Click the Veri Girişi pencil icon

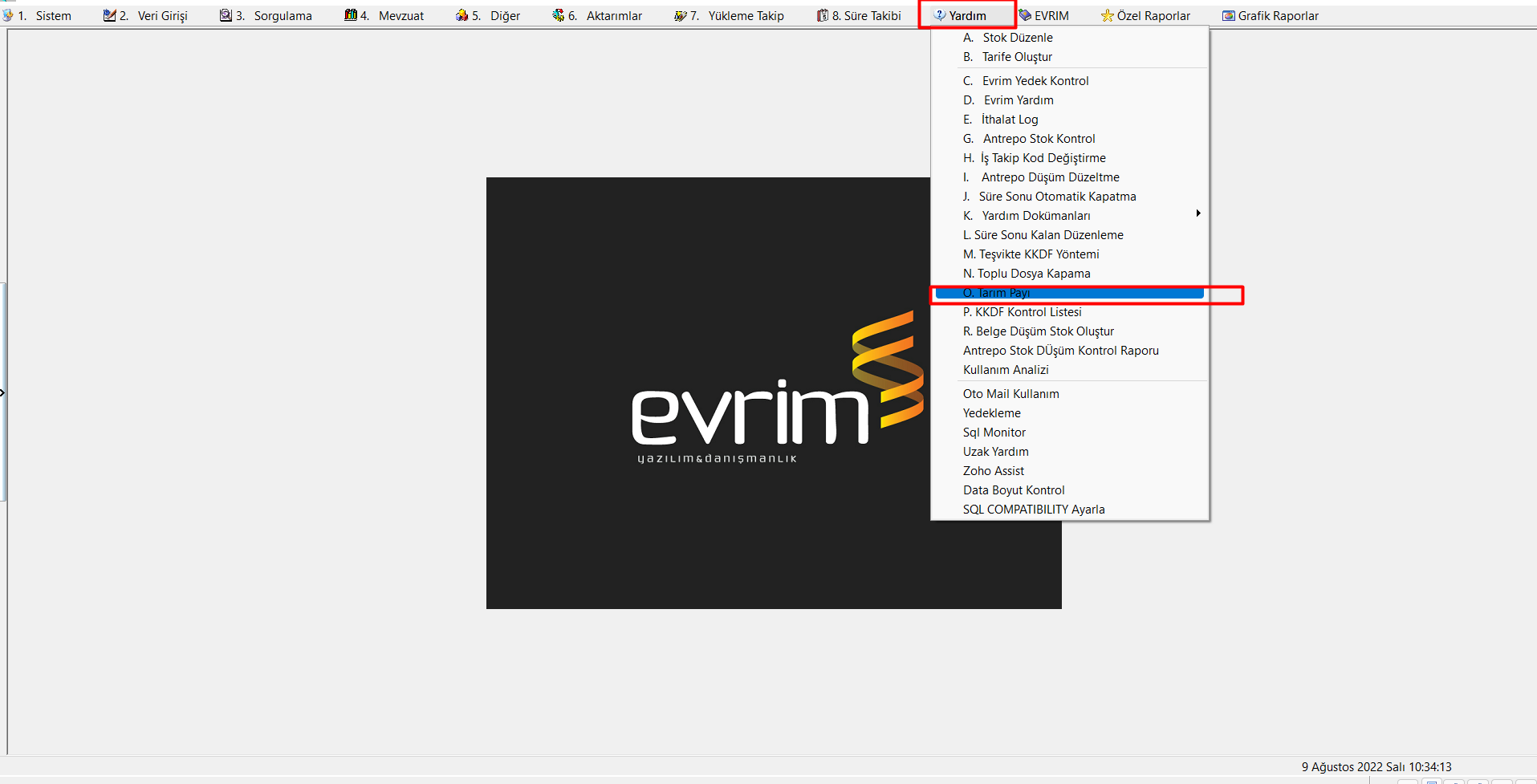click(110, 15)
